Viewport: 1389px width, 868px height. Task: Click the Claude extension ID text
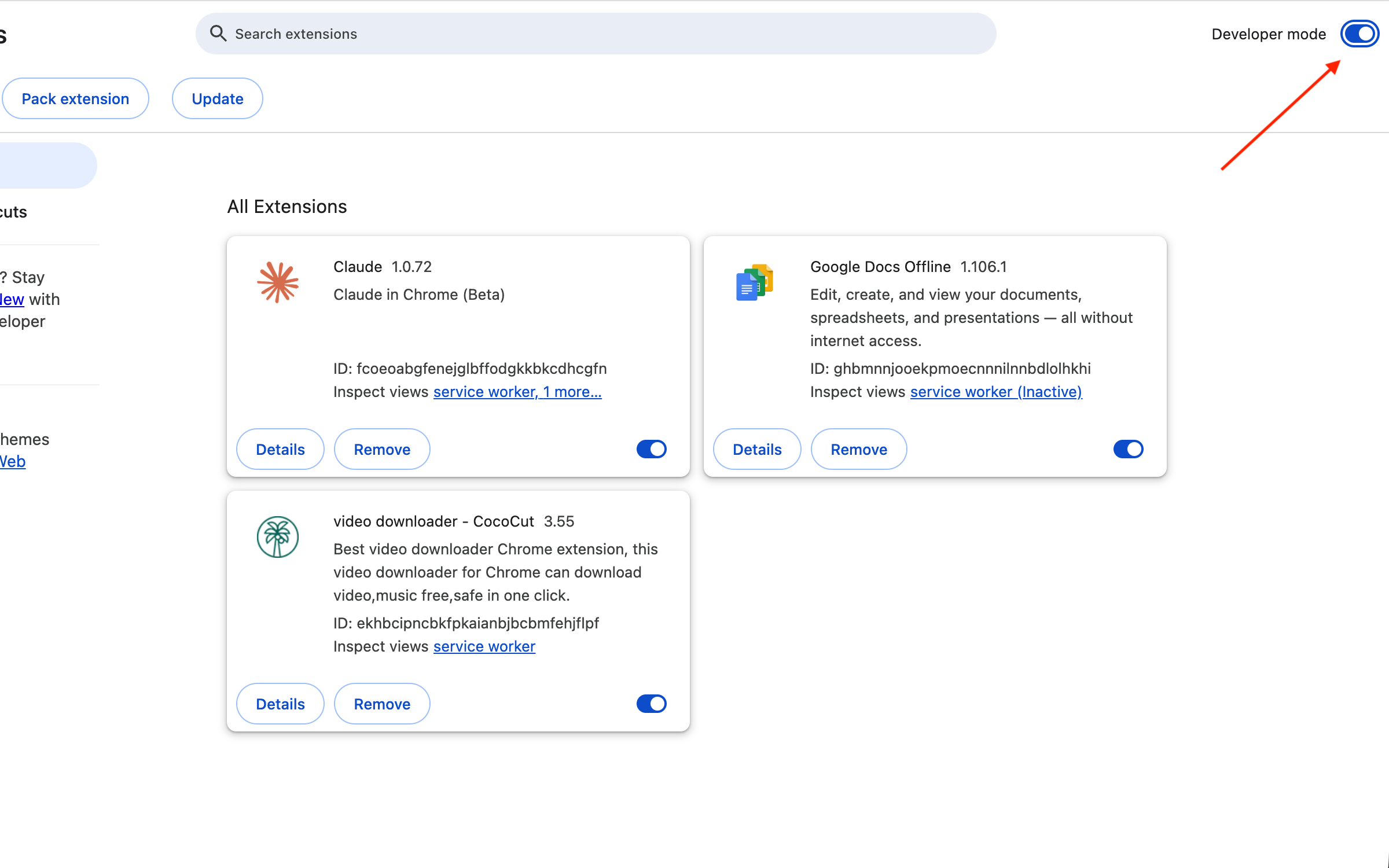click(470, 369)
